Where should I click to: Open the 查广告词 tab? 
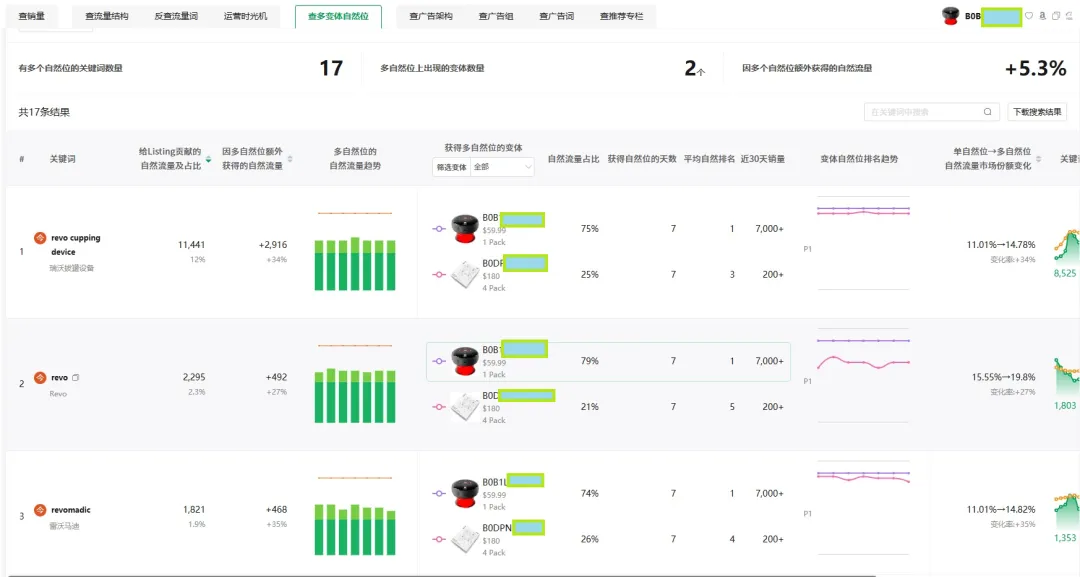pyautogui.click(x=557, y=16)
